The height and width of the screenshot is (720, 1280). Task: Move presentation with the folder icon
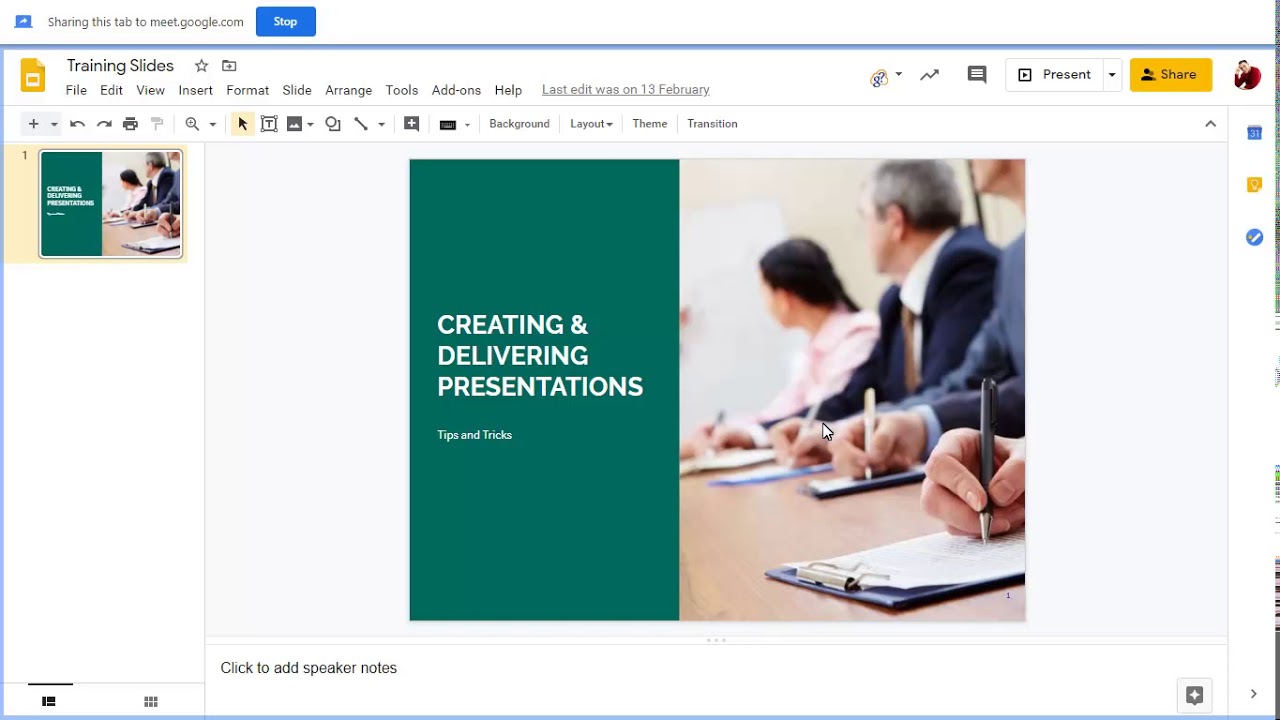(229, 66)
